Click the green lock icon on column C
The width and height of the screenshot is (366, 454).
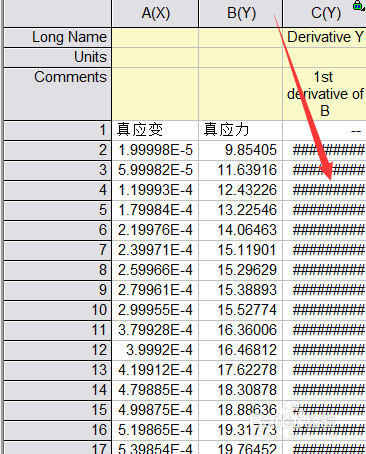pos(358,5)
